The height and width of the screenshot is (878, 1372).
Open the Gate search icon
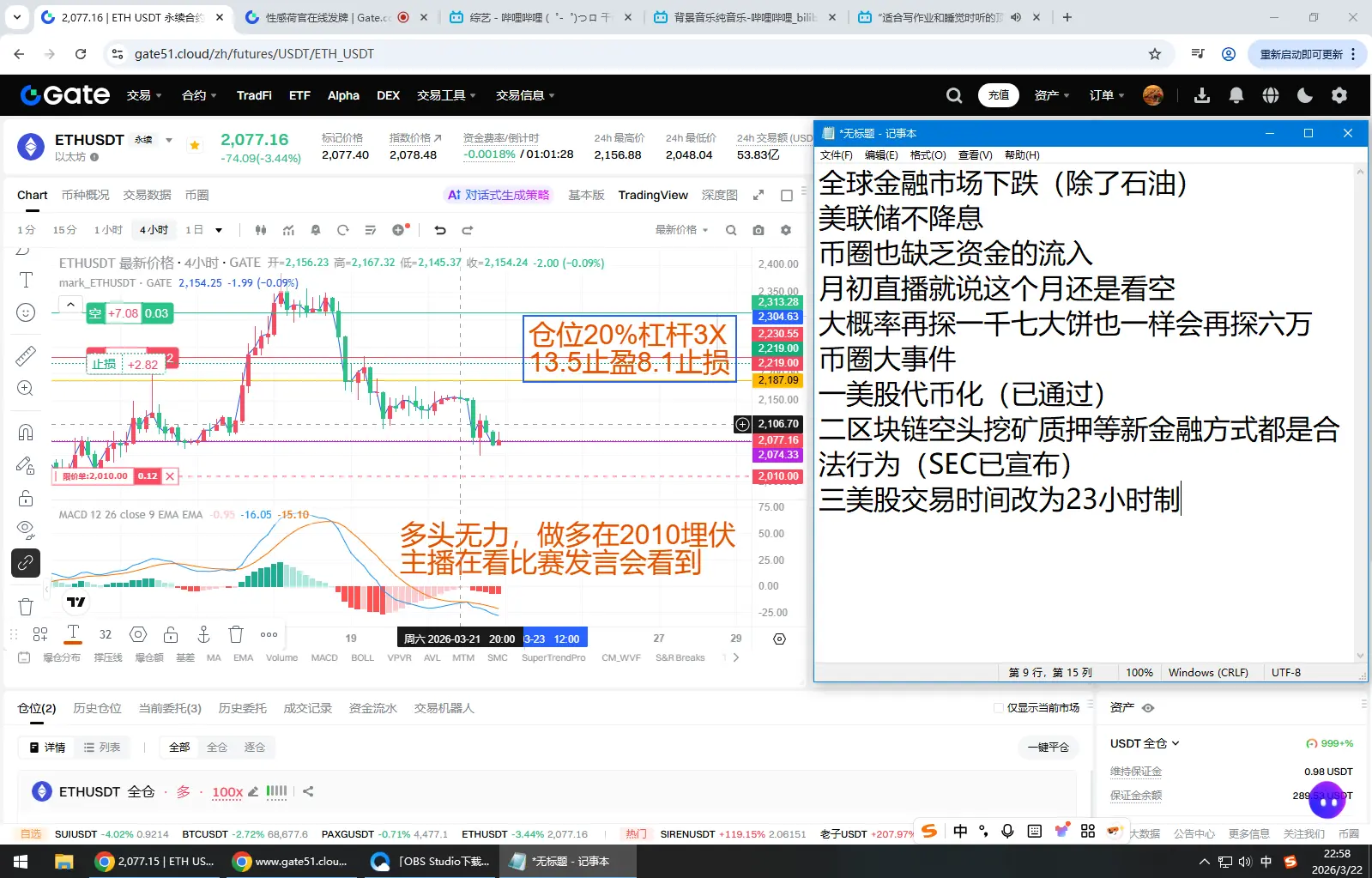coord(954,95)
